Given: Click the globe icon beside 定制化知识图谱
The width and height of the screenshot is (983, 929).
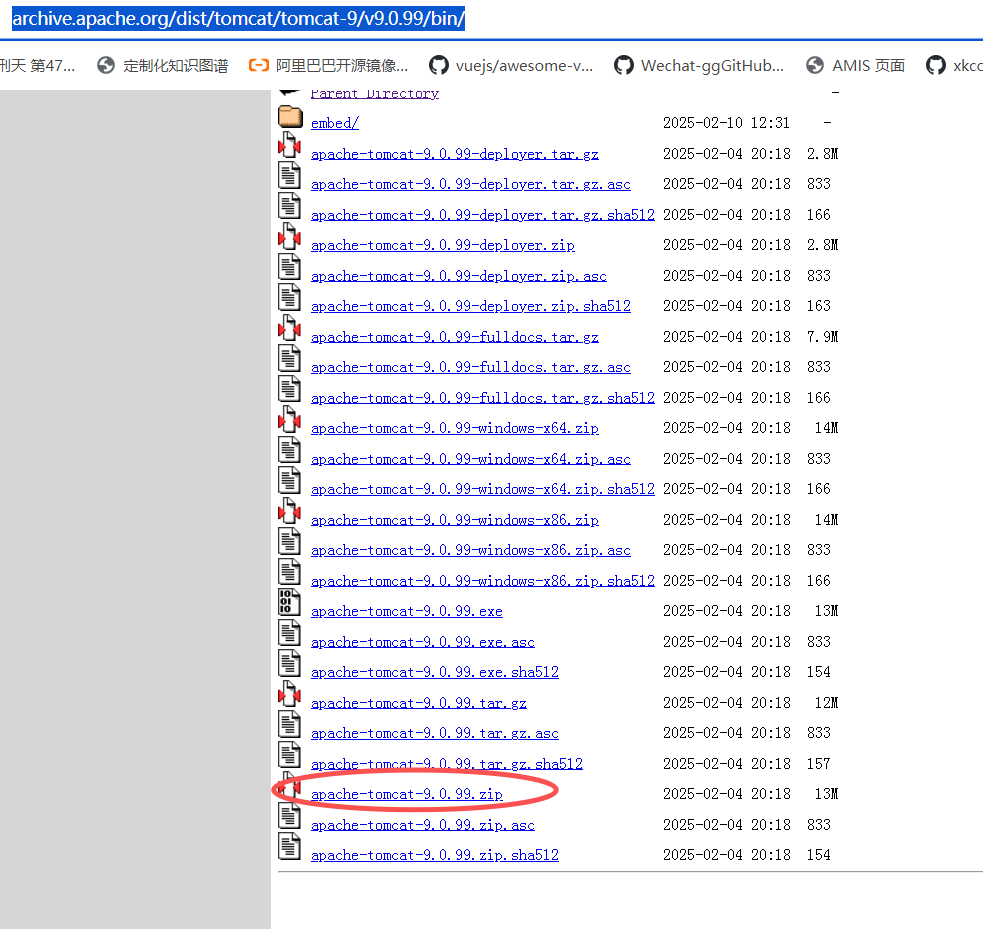Looking at the screenshot, I should tap(106, 65).
